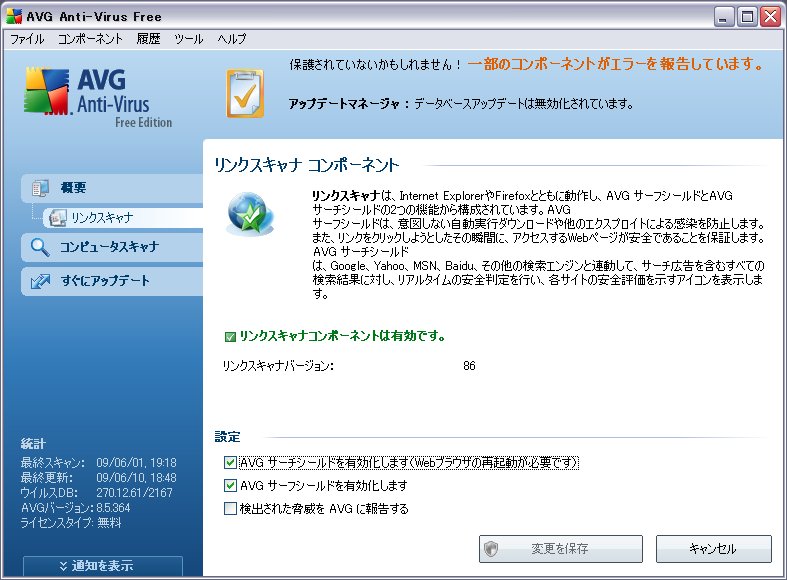Open コンピュータスキャナ from the sidebar
The image size is (787, 580).
coord(112,247)
